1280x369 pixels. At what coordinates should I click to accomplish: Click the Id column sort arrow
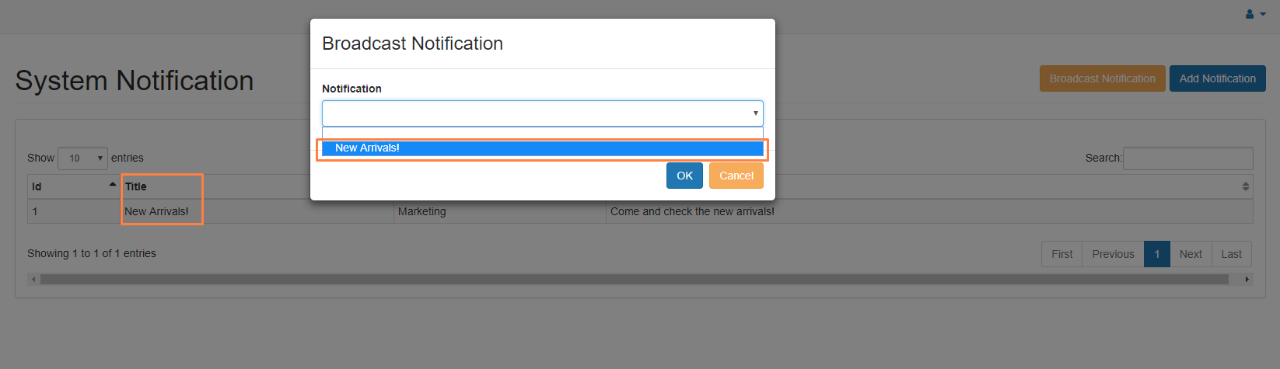(x=112, y=185)
